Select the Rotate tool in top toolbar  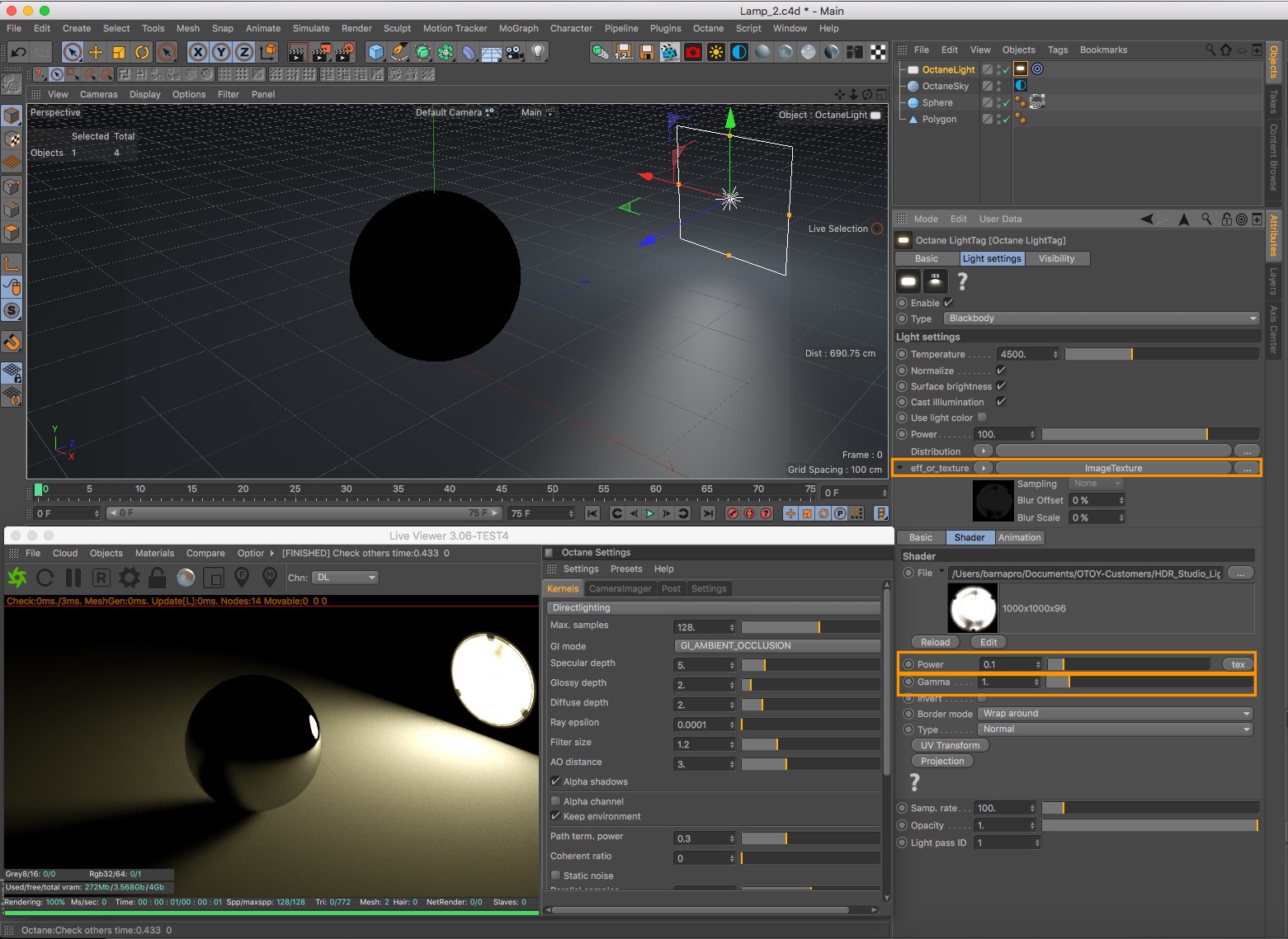(142, 53)
